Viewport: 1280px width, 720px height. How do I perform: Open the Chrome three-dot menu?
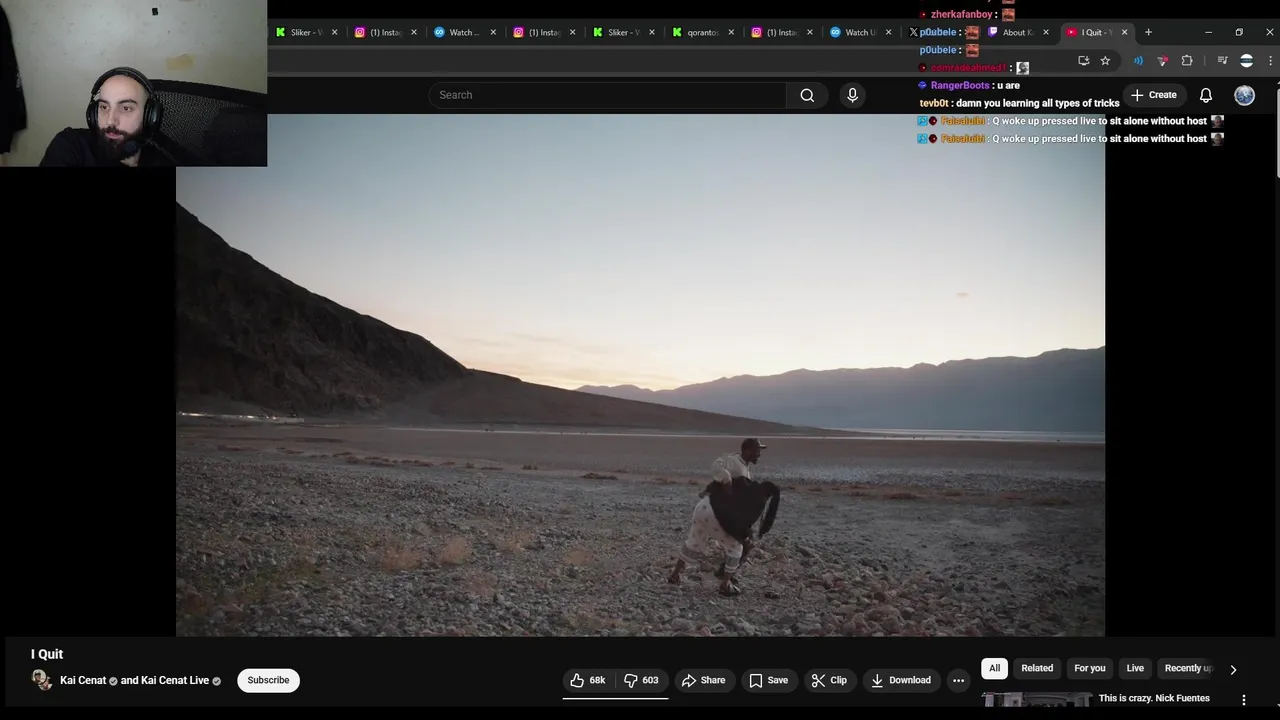[x=1270, y=61]
